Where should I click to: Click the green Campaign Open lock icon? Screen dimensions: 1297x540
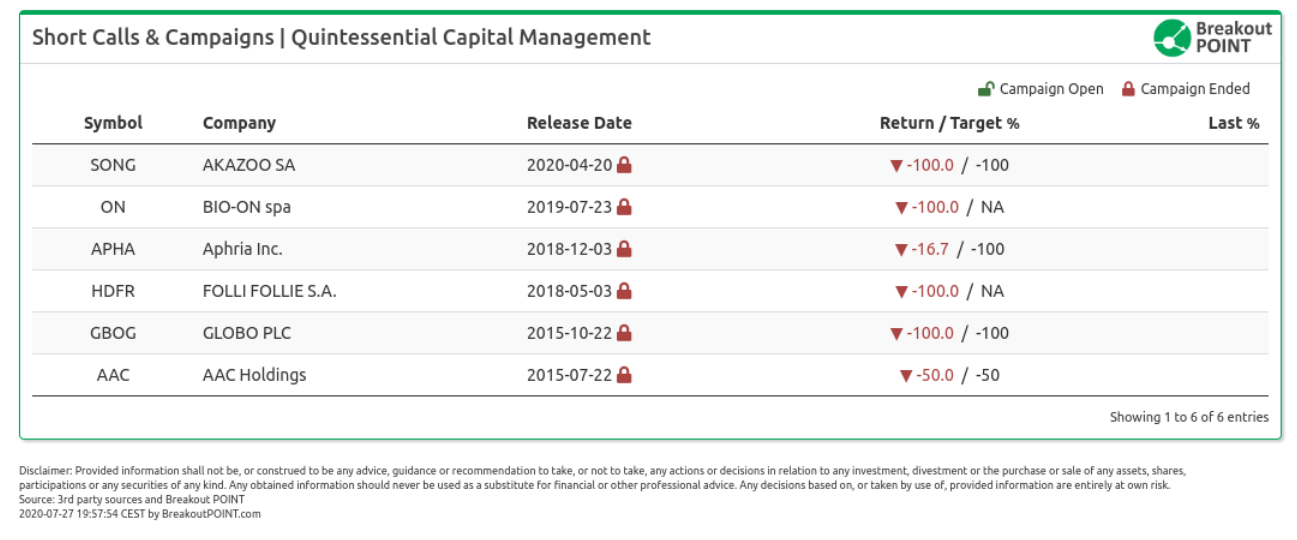[985, 89]
